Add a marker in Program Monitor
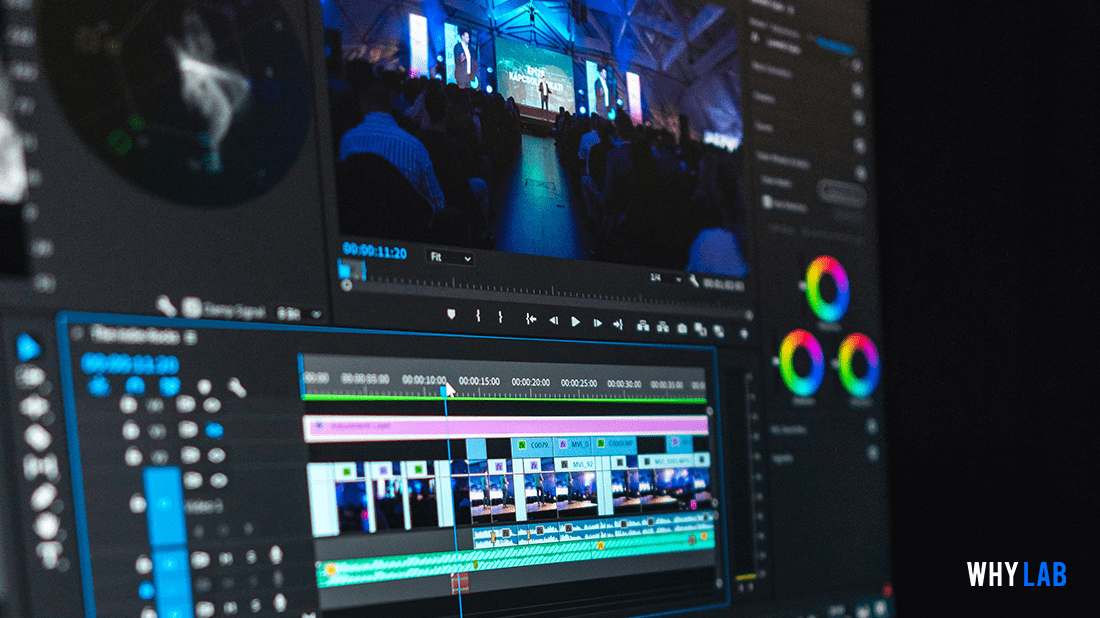 451,315
